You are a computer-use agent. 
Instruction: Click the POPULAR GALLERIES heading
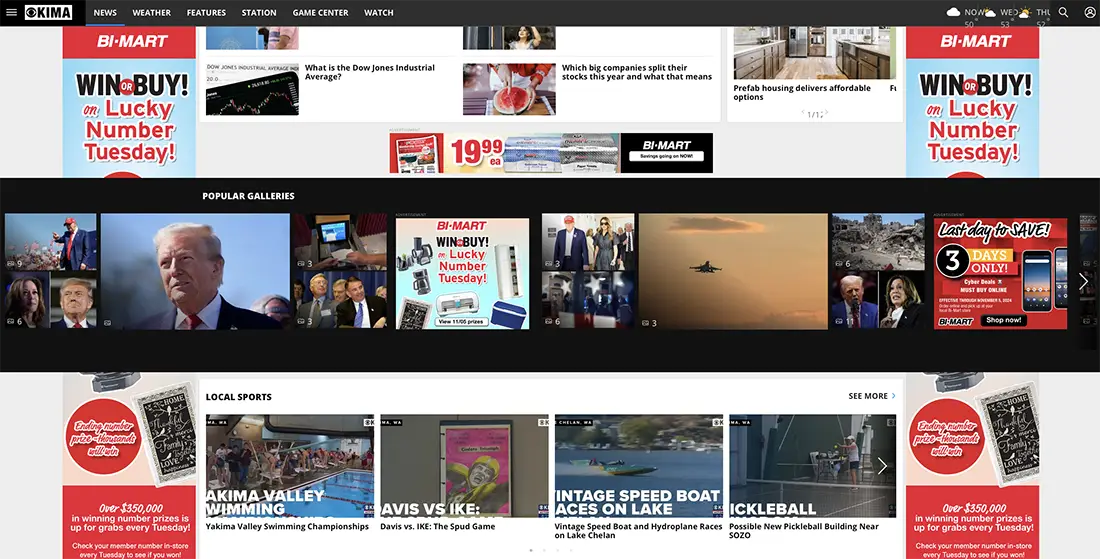click(x=248, y=196)
